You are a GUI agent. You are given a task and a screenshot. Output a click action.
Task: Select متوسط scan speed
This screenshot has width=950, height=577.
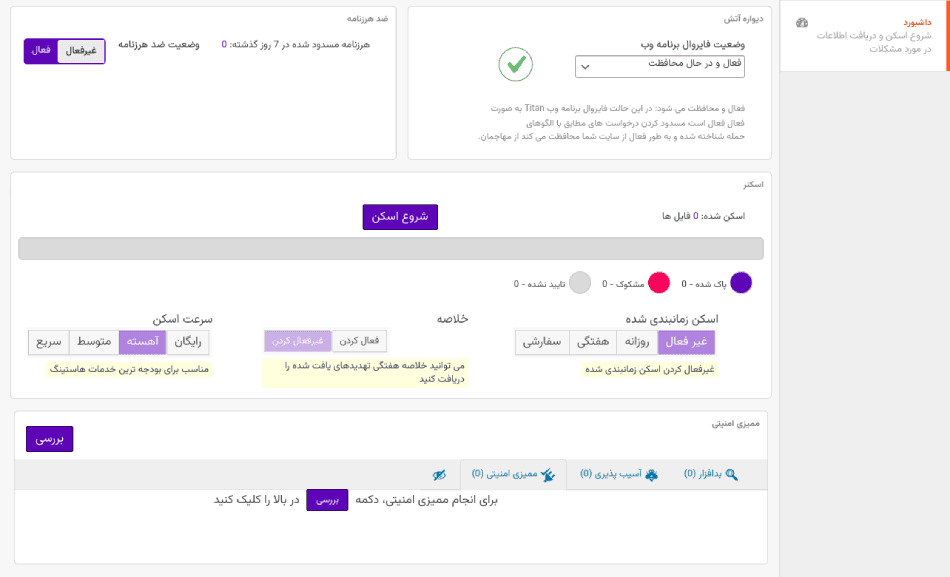point(94,342)
